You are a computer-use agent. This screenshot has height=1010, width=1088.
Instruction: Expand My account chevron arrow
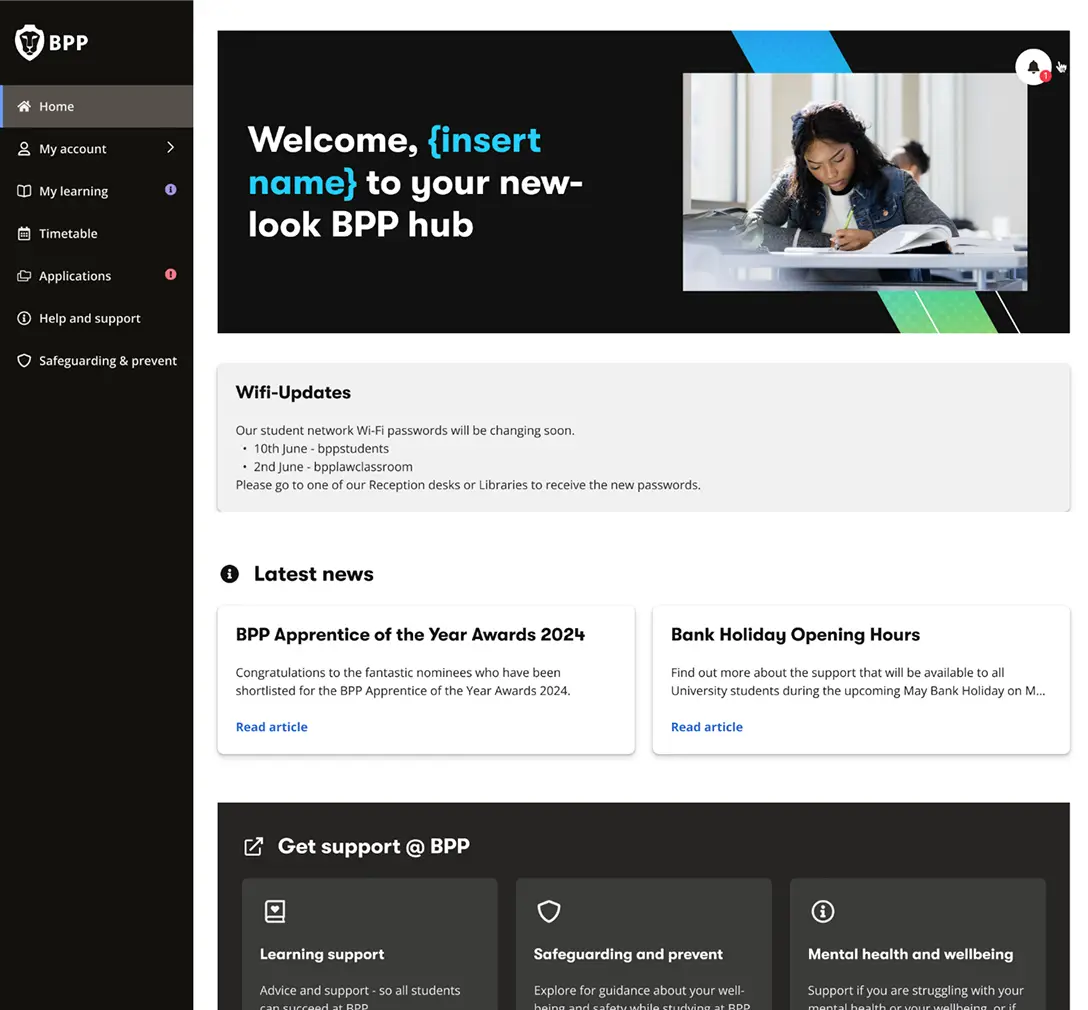[x=171, y=148]
